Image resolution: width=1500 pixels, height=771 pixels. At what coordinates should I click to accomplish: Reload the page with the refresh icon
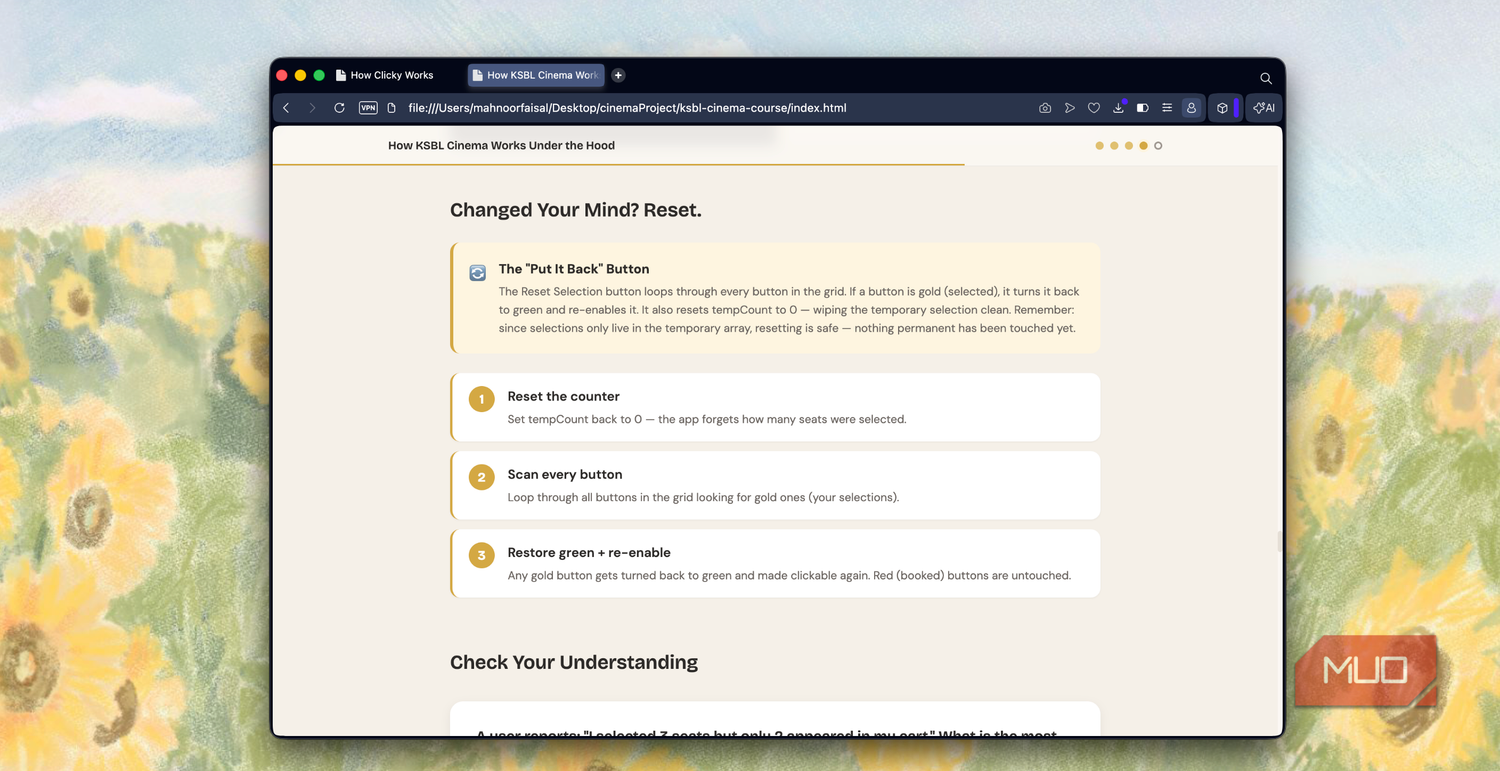coord(339,108)
